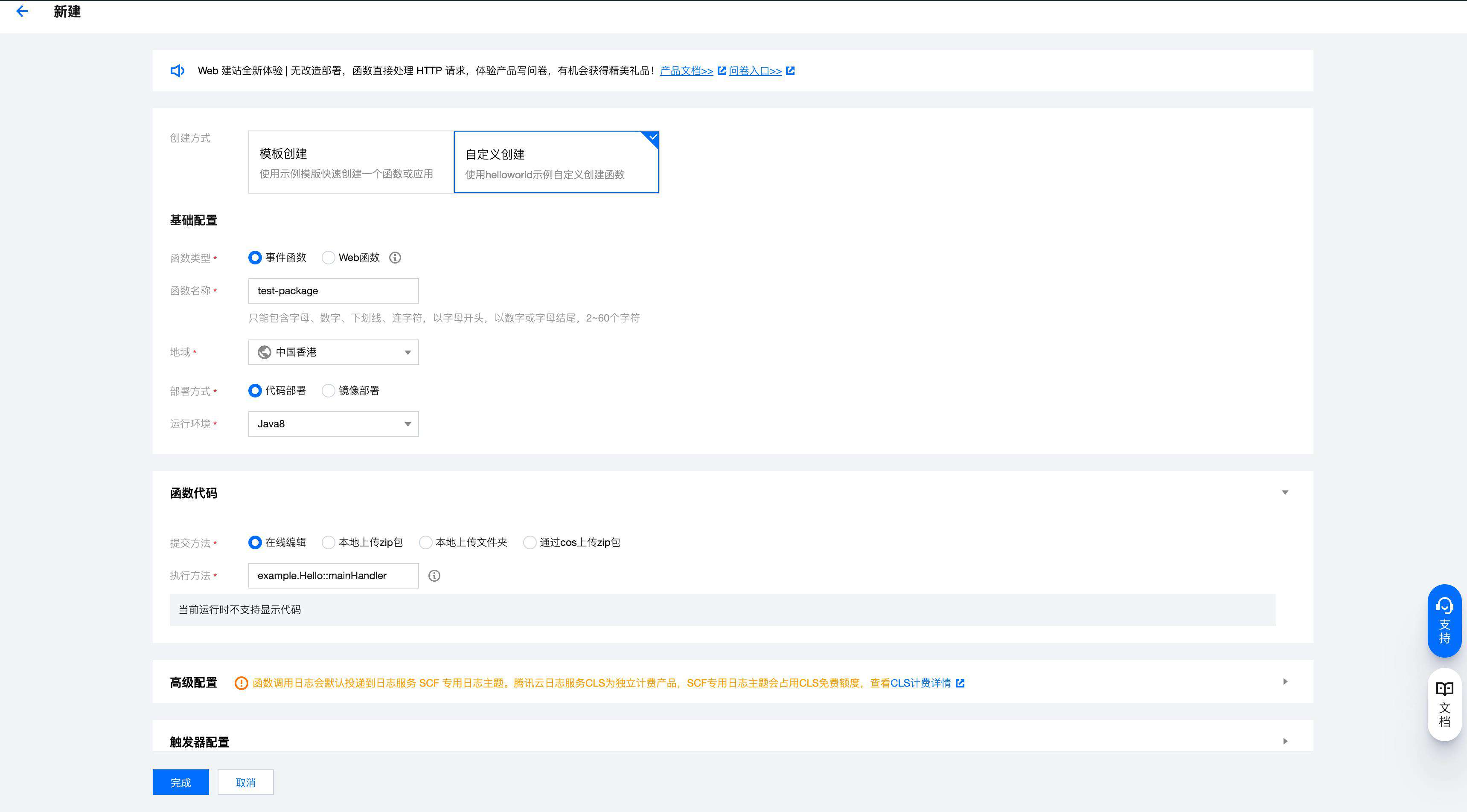Click orange warning icon in 高级配置
1467x812 pixels.
[x=241, y=683]
